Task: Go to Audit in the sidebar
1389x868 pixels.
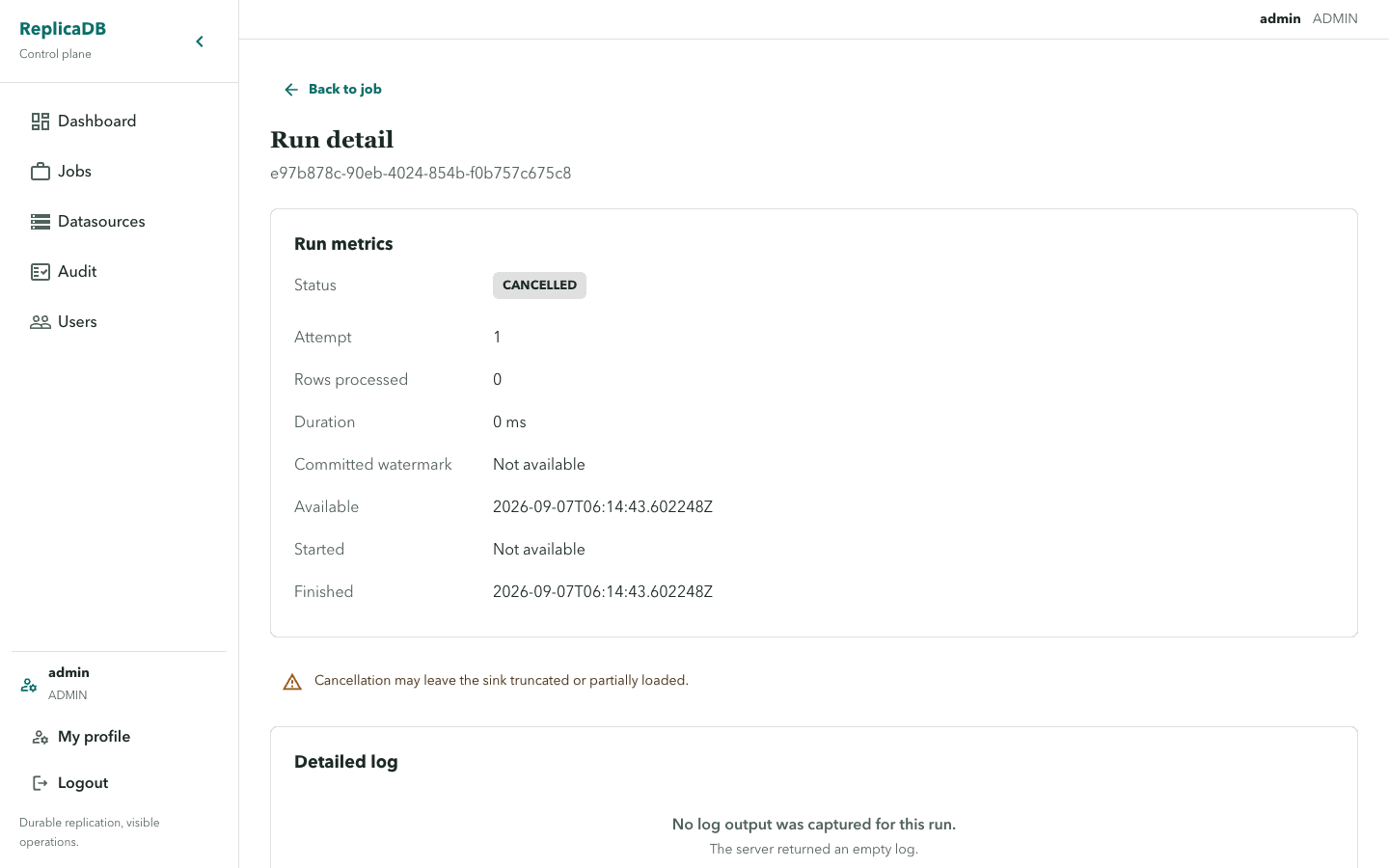Action: pos(77,272)
